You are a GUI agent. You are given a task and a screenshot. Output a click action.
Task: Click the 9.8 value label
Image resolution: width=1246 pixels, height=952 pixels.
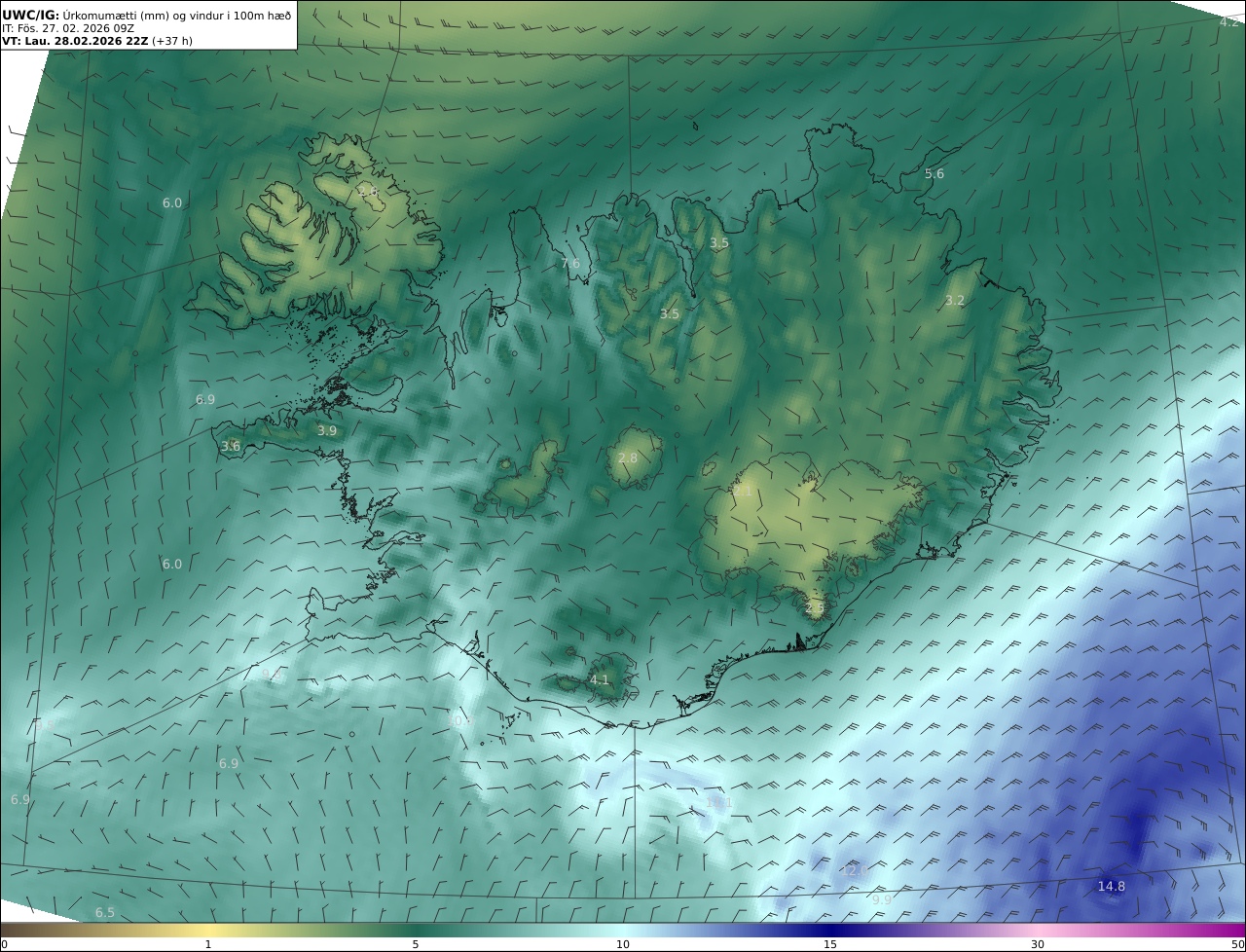click(x=273, y=674)
